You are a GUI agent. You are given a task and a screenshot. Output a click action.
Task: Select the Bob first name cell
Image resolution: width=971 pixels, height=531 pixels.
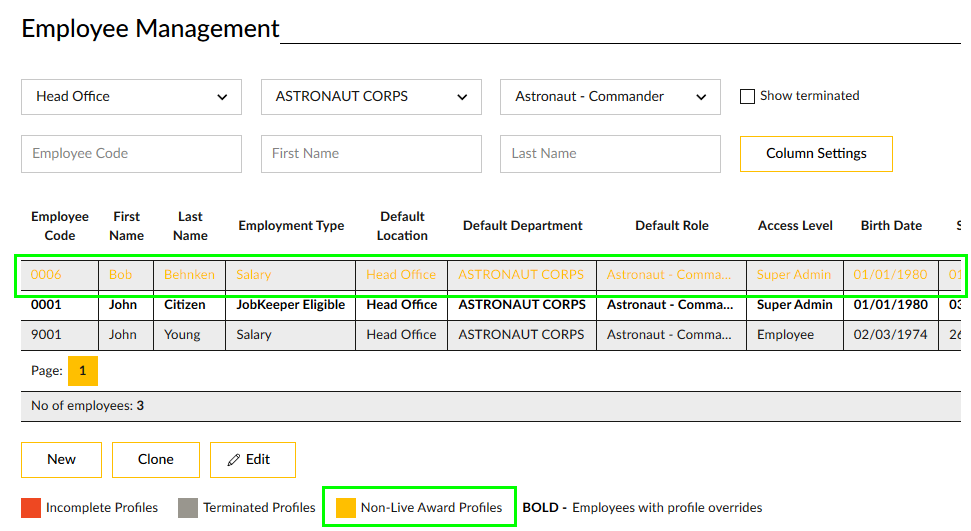point(126,274)
